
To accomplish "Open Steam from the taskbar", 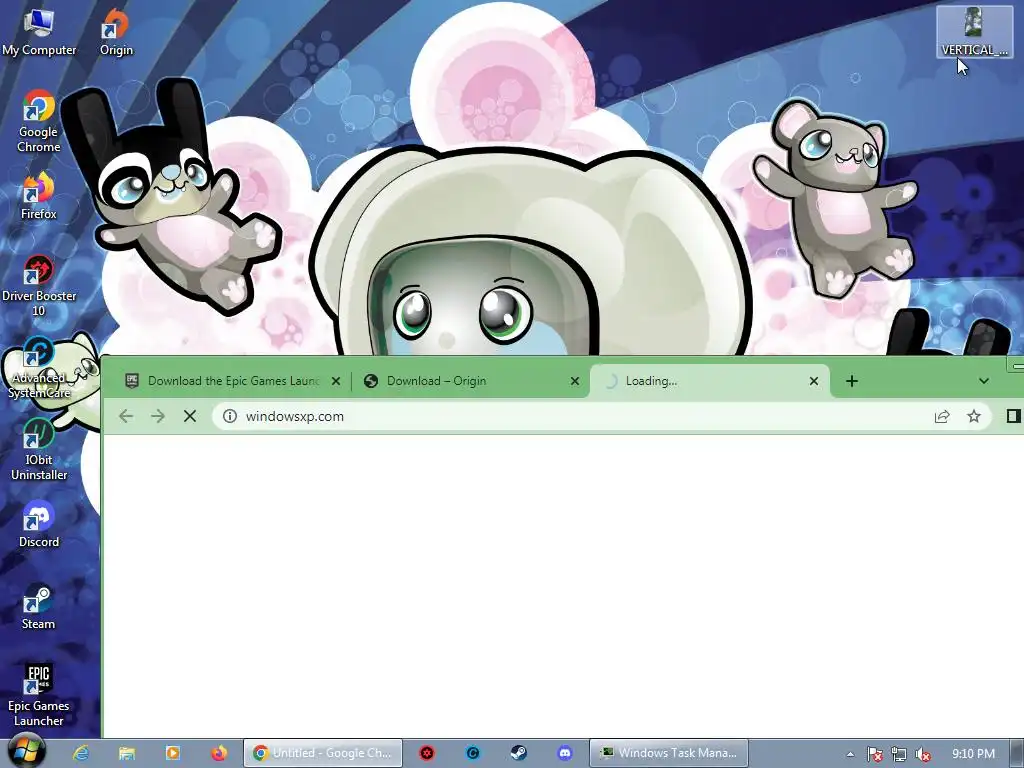I will tap(519, 753).
